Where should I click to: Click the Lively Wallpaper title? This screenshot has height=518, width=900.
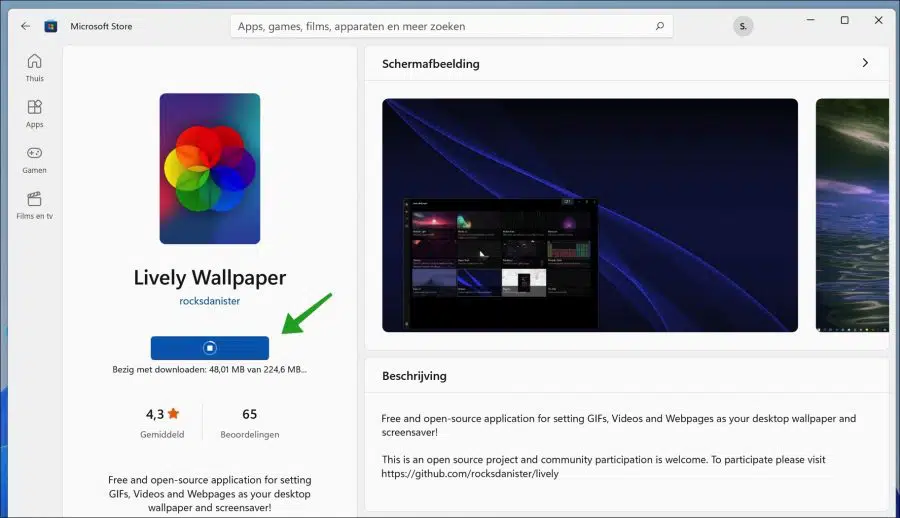(210, 277)
